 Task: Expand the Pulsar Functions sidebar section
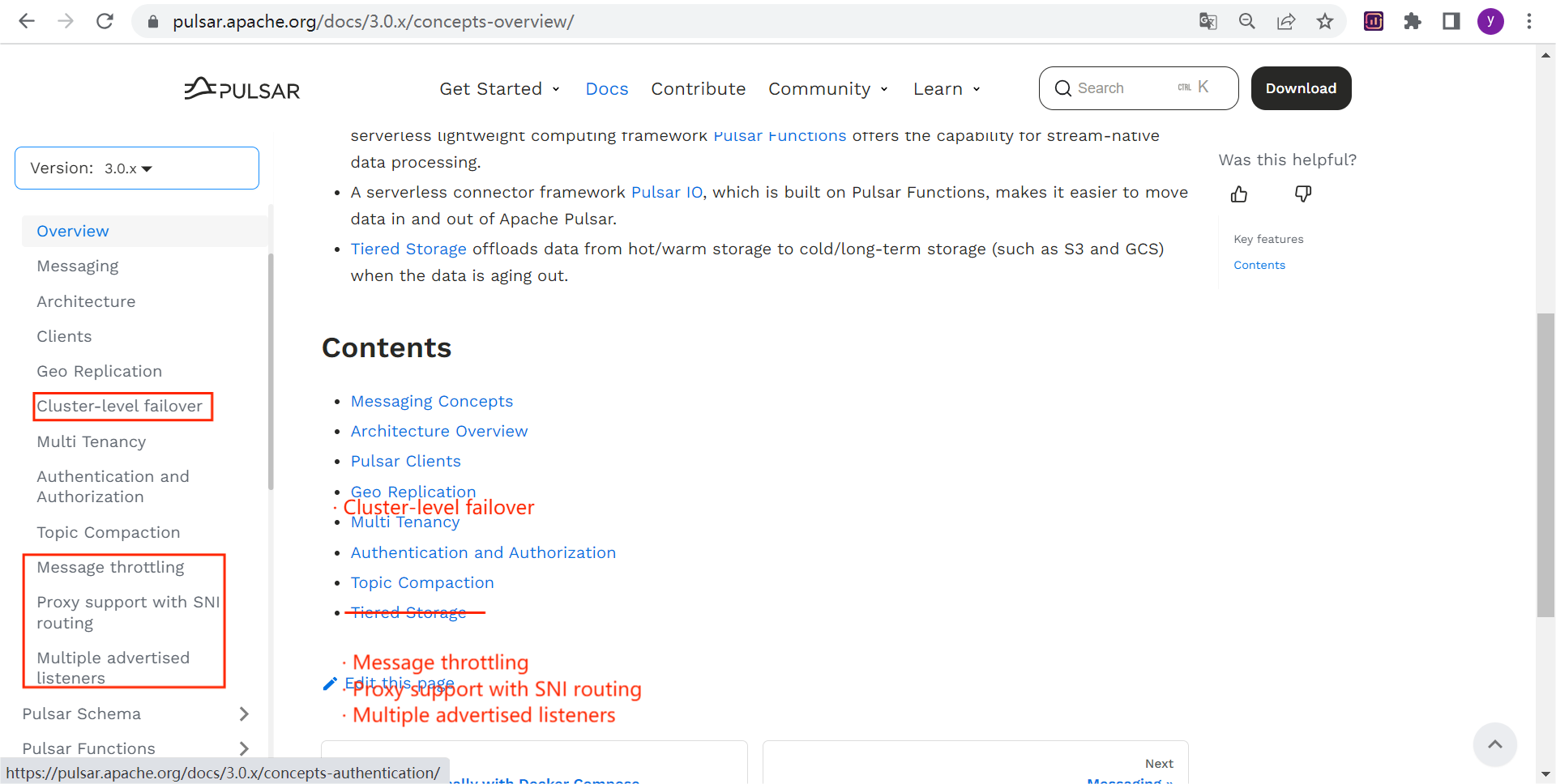tap(243, 748)
